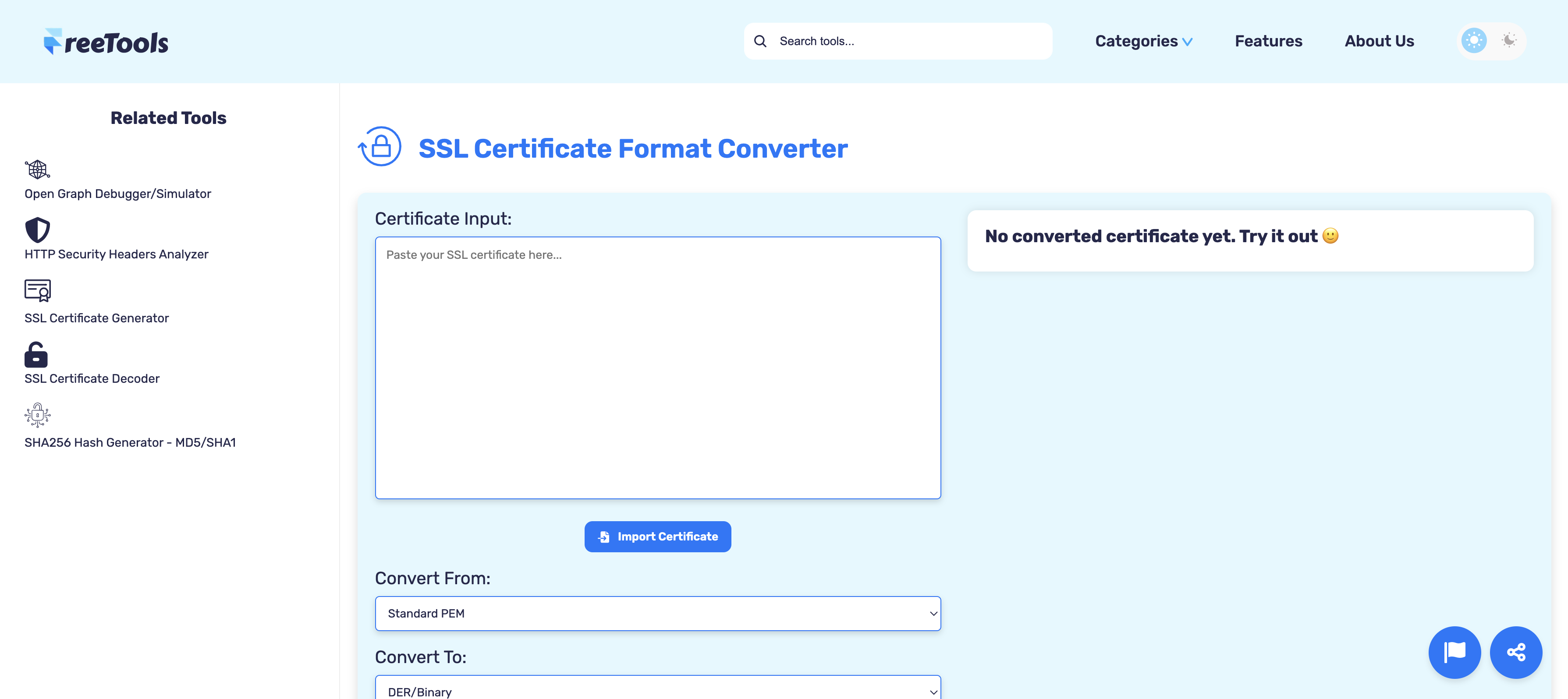This screenshot has height=699, width=1568.
Task: Navigate to the About Us page
Action: 1379,41
